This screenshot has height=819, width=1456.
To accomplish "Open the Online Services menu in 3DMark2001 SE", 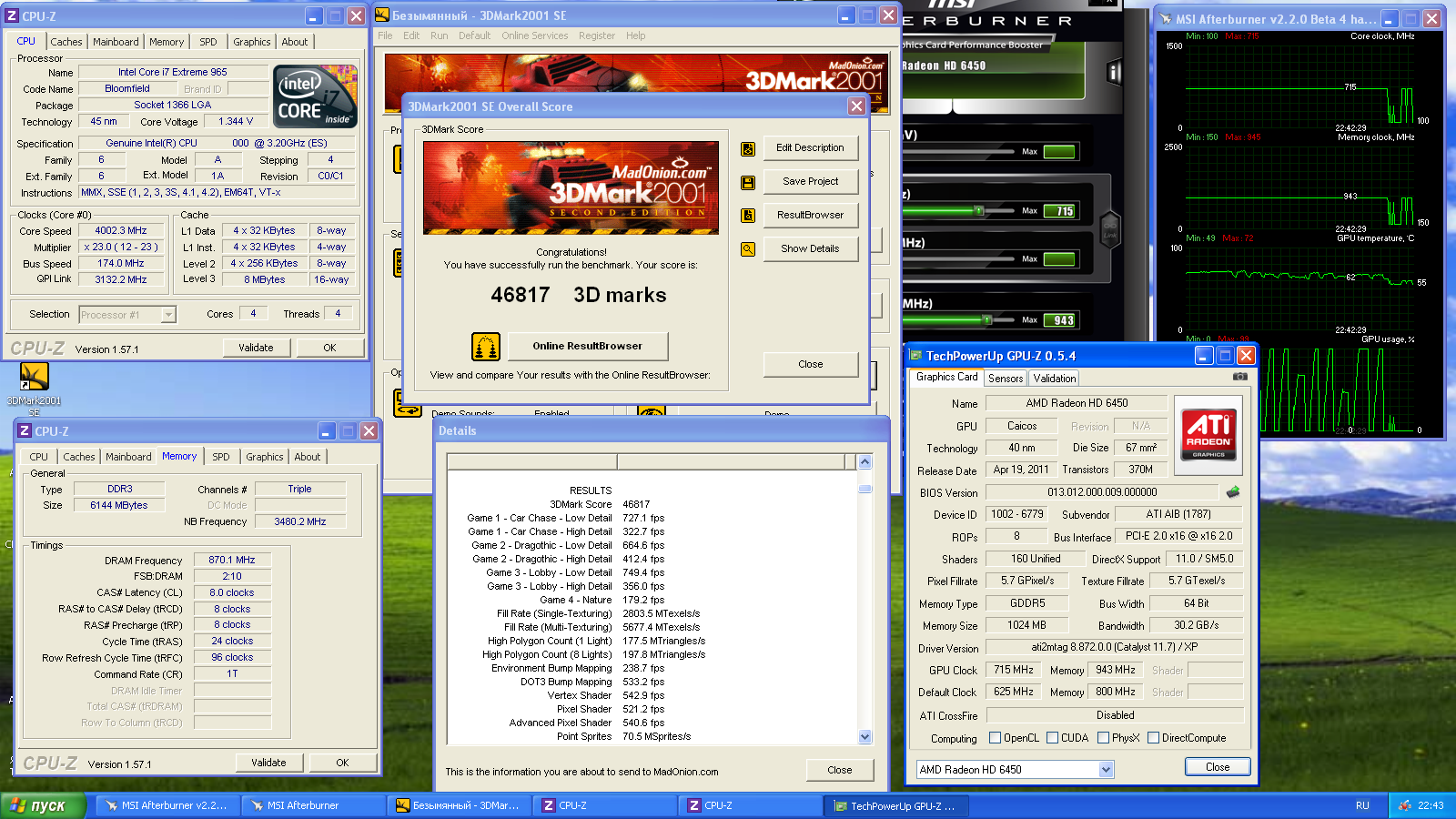I will (x=534, y=35).
